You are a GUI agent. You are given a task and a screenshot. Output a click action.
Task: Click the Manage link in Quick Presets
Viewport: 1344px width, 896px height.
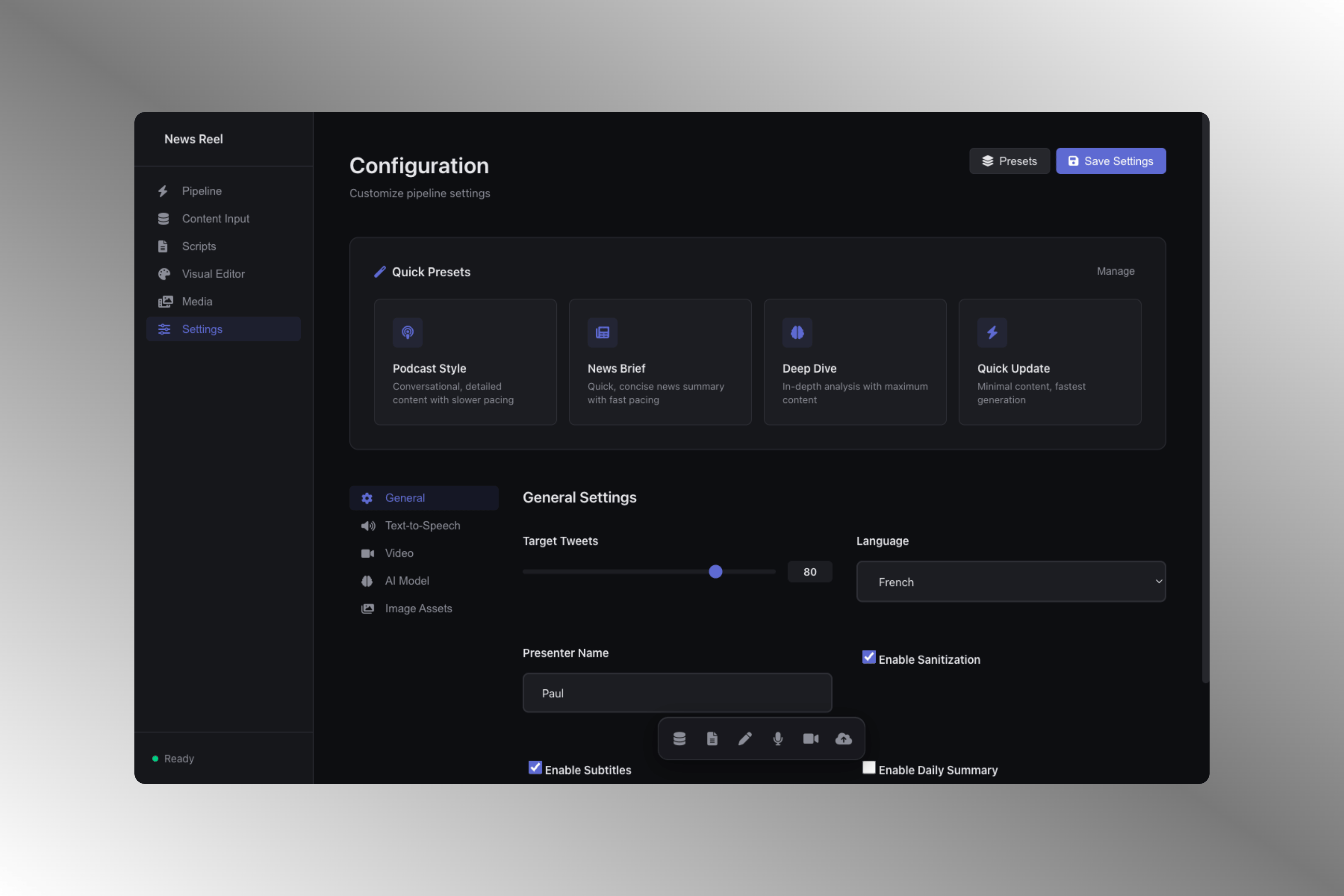(x=1115, y=271)
